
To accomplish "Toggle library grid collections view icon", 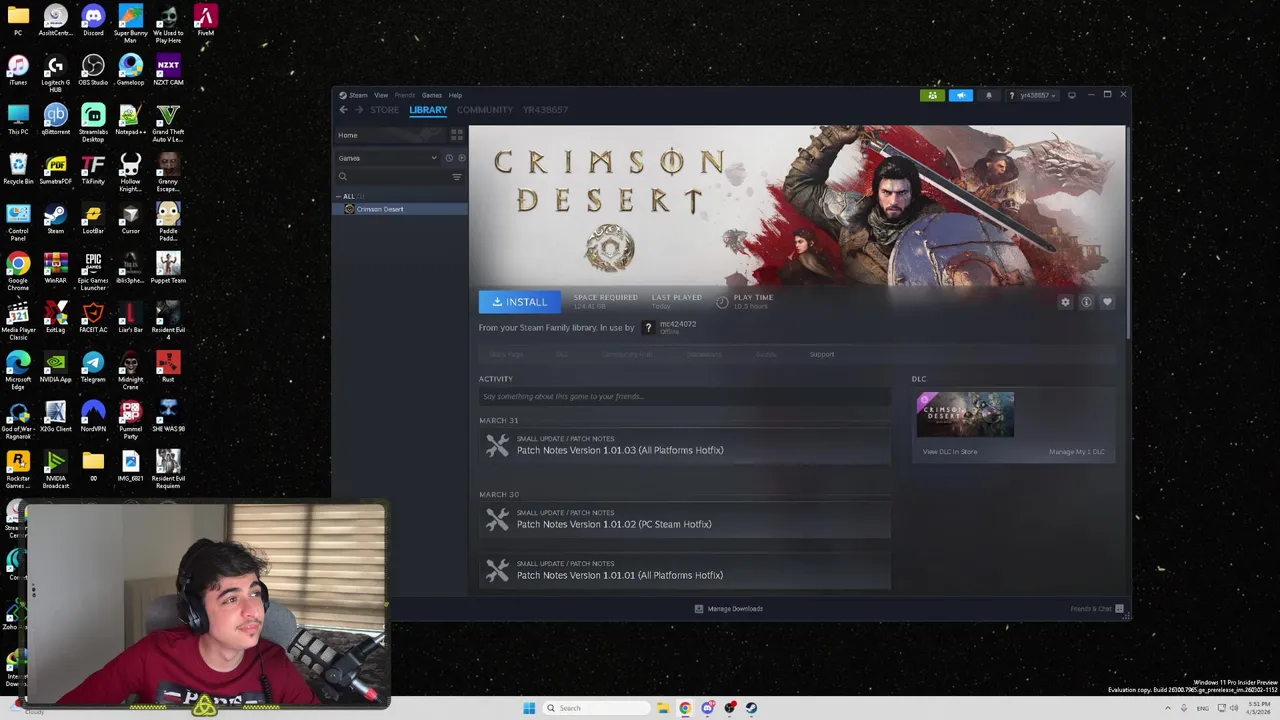I will pyautogui.click(x=457, y=134).
